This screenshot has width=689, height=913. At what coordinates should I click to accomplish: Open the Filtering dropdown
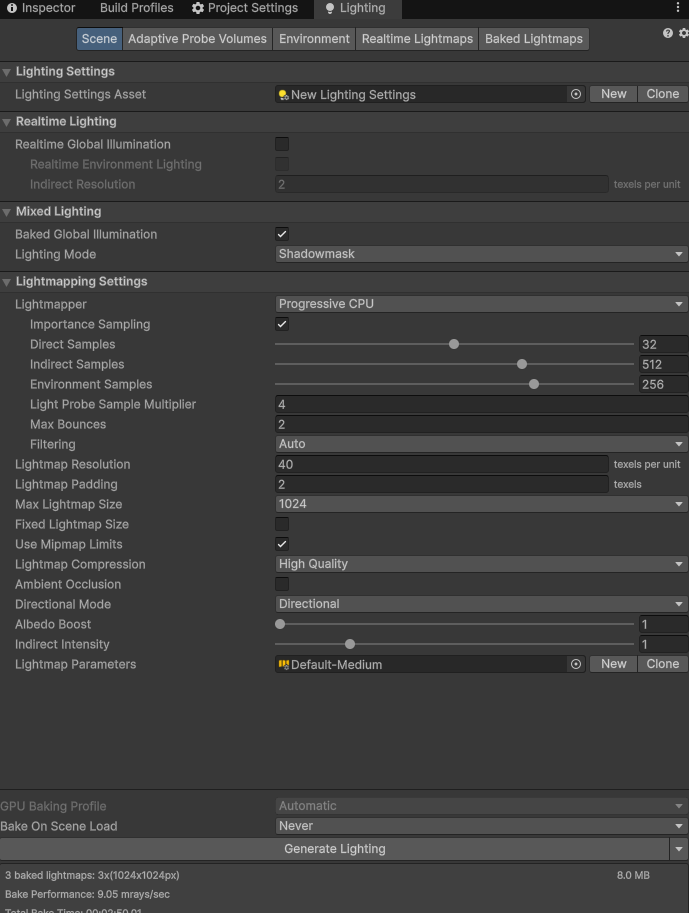coord(481,444)
